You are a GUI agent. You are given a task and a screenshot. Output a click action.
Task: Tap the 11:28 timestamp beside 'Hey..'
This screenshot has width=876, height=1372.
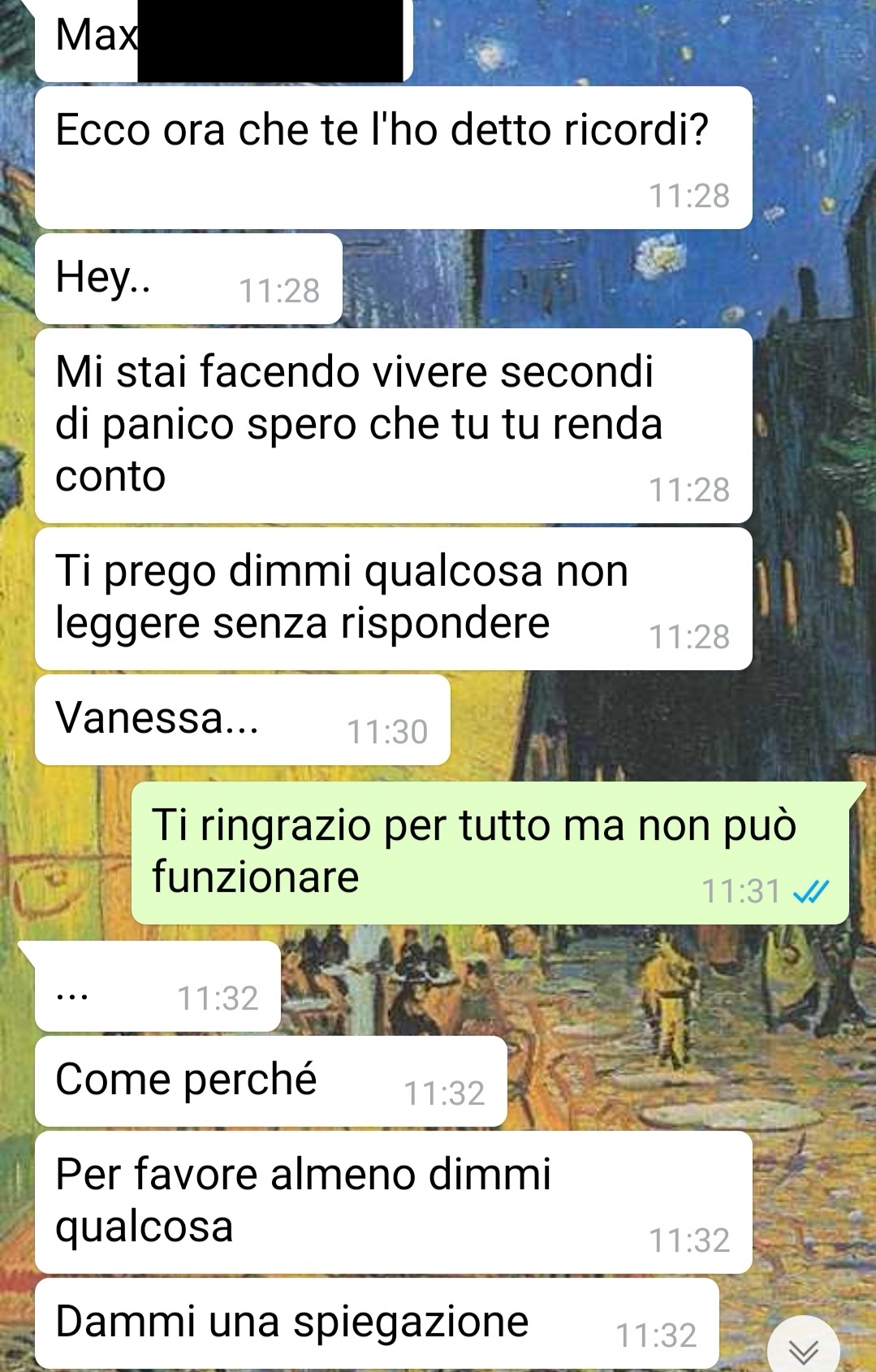tap(279, 291)
